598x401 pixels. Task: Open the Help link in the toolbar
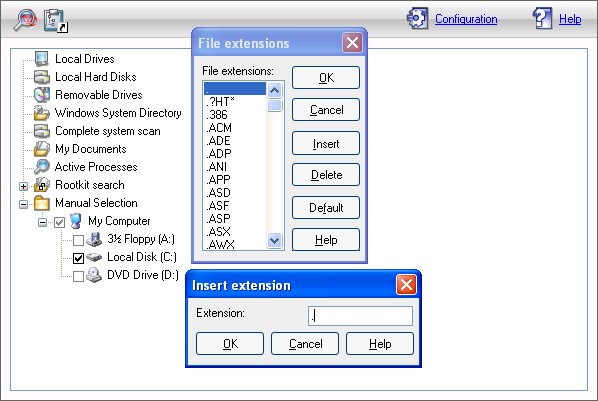(570, 19)
